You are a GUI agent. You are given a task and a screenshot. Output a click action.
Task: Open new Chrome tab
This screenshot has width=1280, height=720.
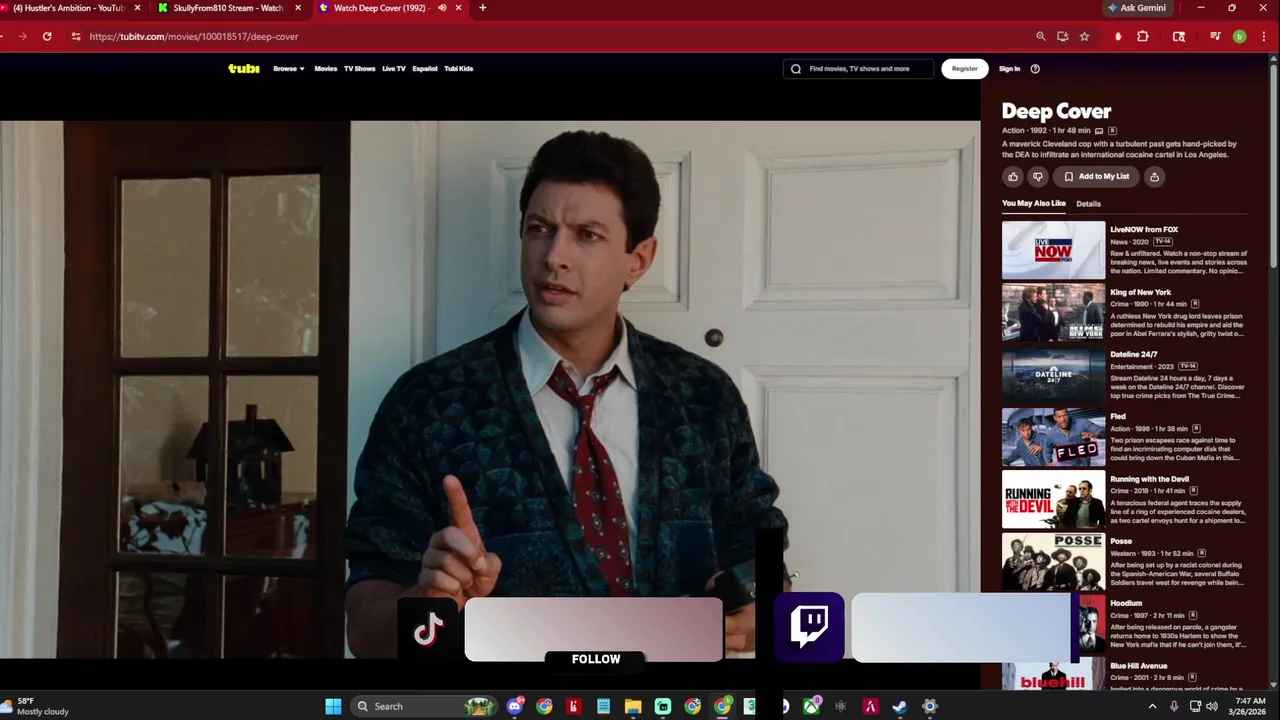tap(483, 8)
